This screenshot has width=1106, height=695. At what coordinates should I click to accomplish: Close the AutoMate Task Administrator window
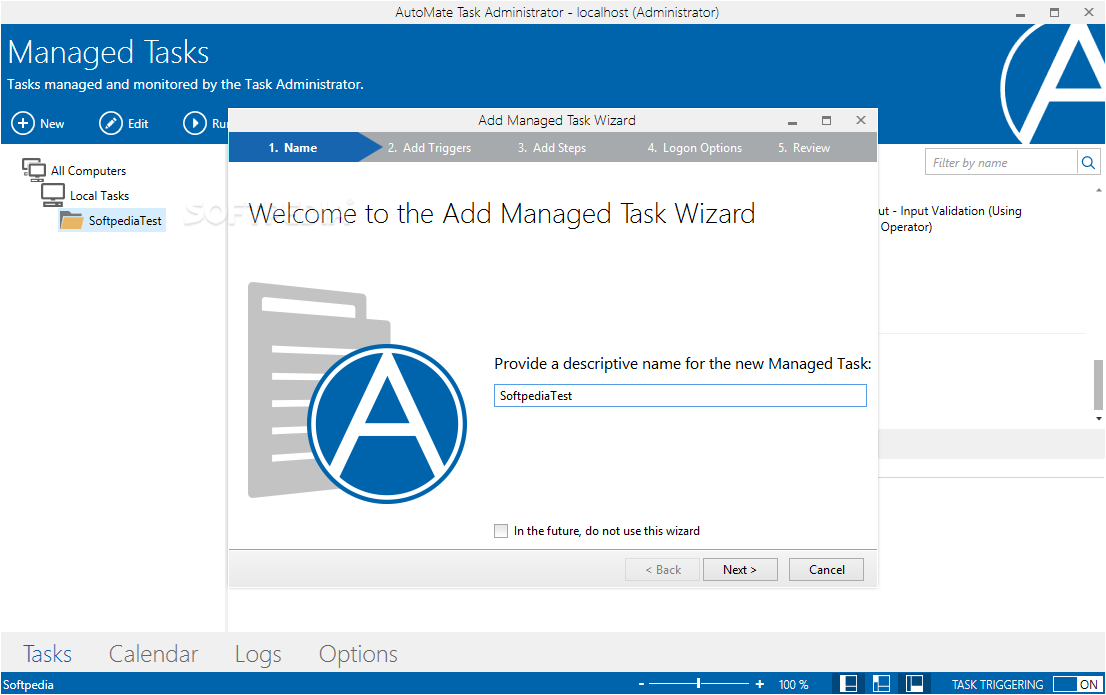point(1088,13)
